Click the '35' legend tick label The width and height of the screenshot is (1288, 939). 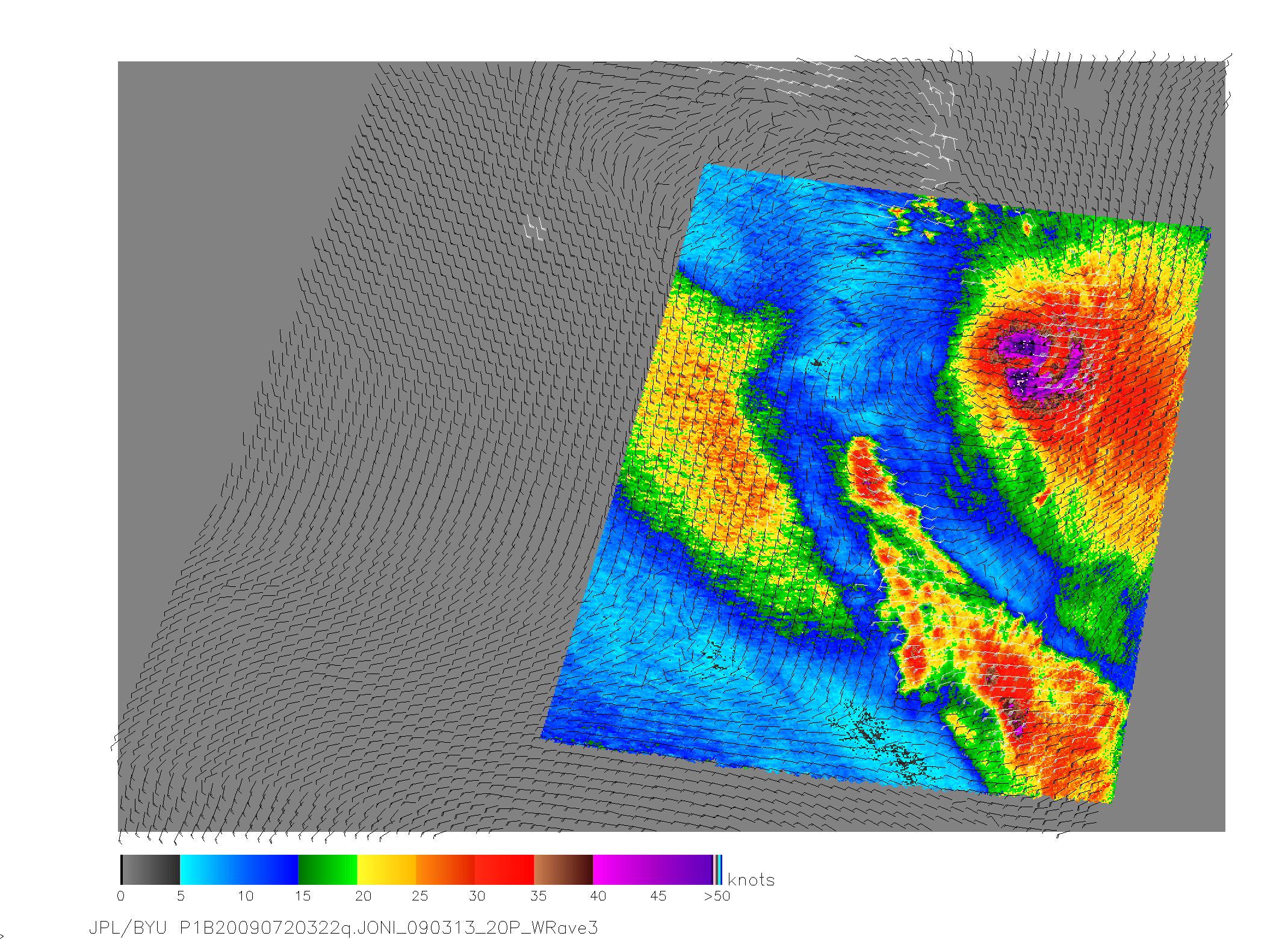tap(539, 896)
